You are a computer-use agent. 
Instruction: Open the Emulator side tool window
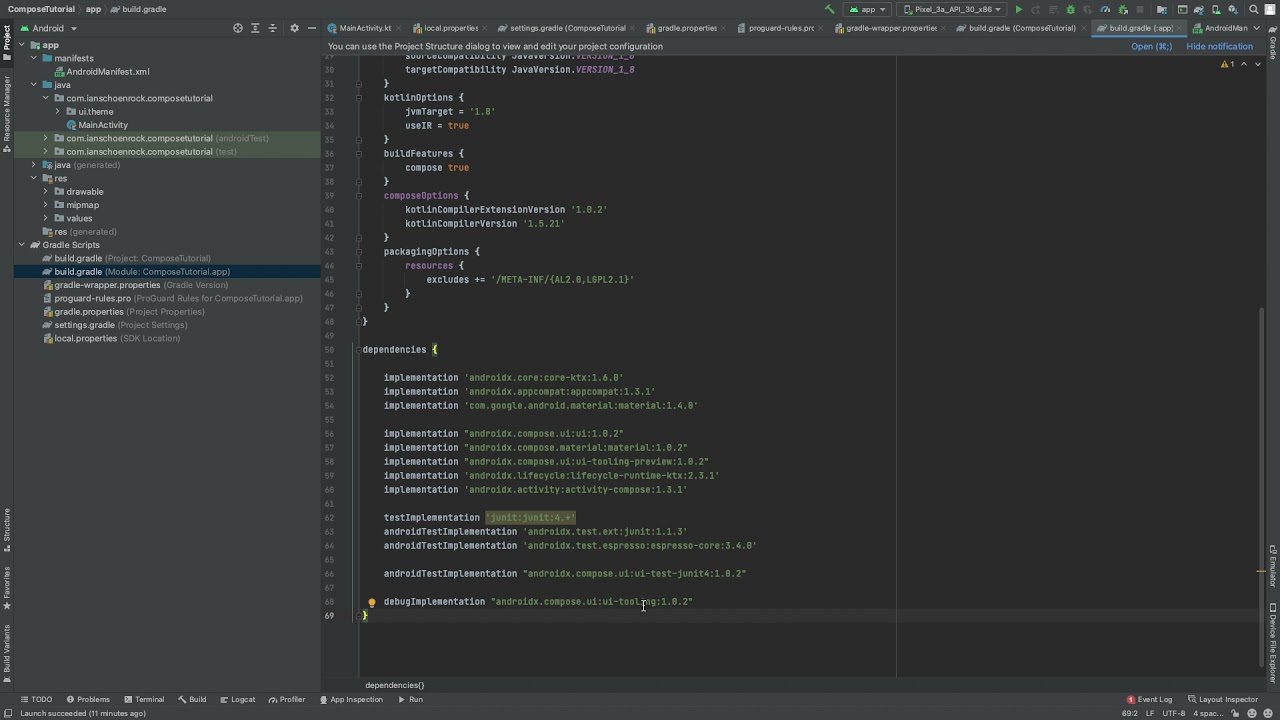click(x=1273, y=567)
